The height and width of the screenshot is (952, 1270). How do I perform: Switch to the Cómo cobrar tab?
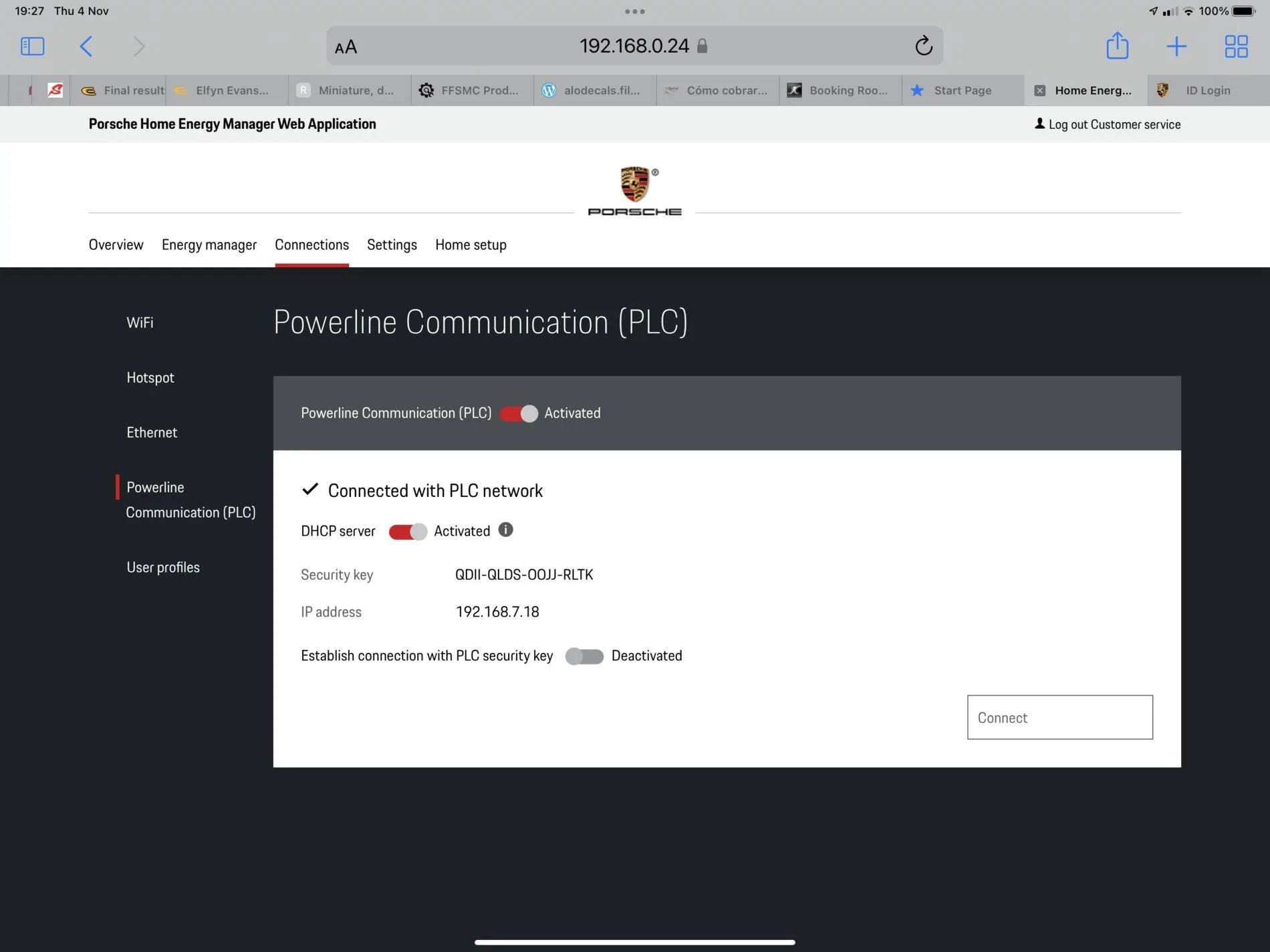(718, 90)
